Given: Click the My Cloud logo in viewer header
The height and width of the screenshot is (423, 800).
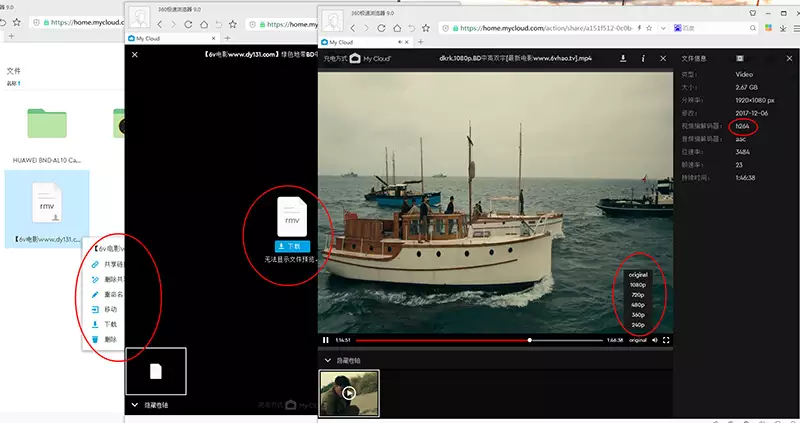Looking at the screenshot, I should coord(370,59).
